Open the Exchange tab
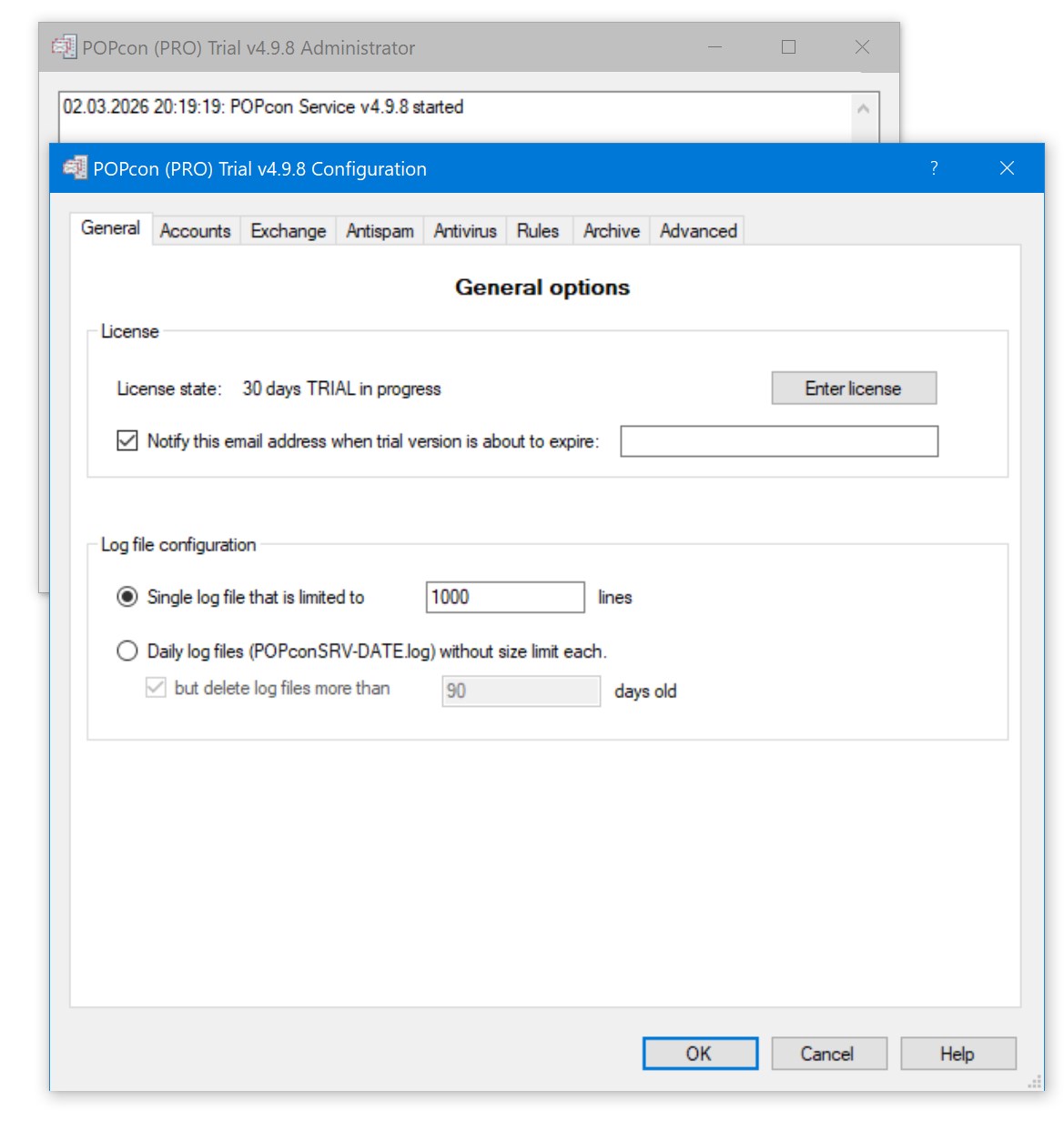This screenshot has height=1140, width=1064. tap(288, 231)
